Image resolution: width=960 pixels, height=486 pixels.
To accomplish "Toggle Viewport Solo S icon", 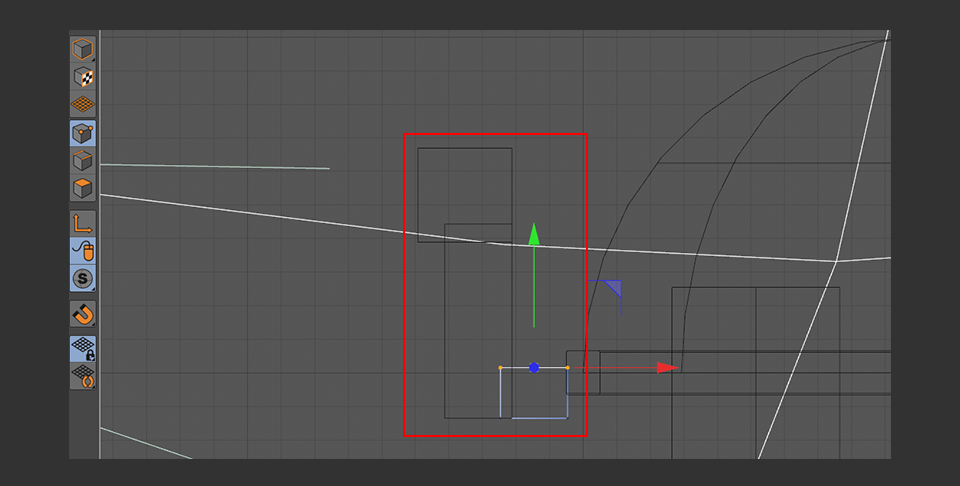I will point(83,279).
